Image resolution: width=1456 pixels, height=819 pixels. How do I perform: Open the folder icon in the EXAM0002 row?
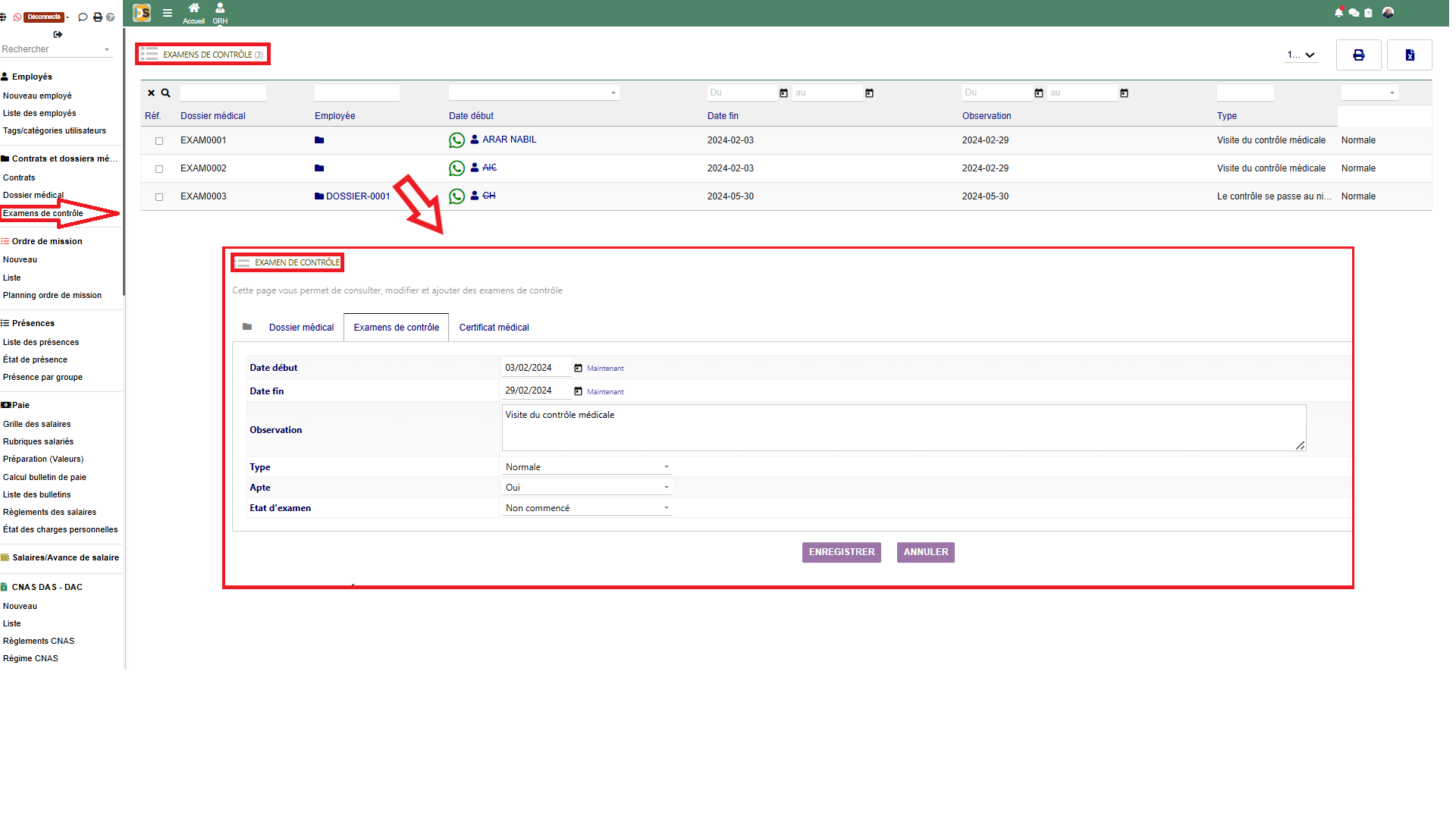click(x=319, y=168)
